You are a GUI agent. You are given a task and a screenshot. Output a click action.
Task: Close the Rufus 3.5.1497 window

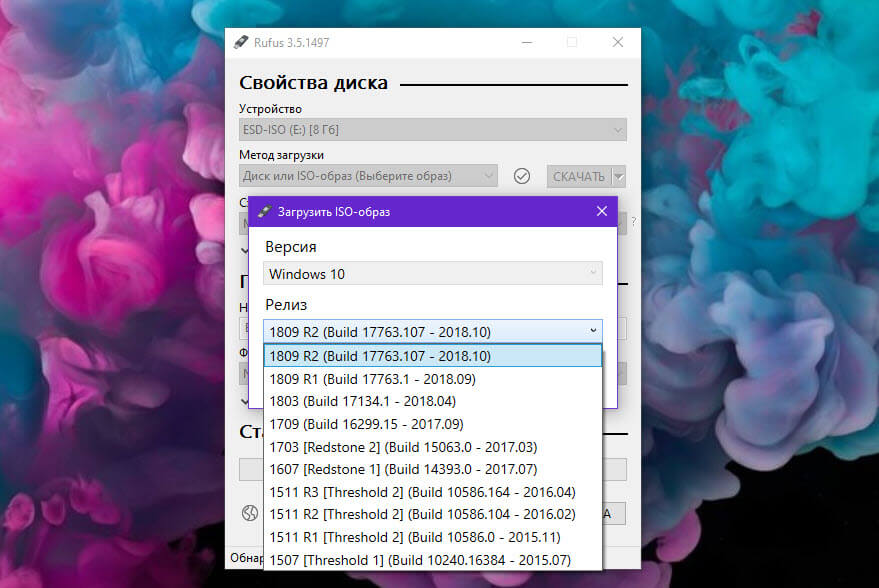click(x=618, y=43)
